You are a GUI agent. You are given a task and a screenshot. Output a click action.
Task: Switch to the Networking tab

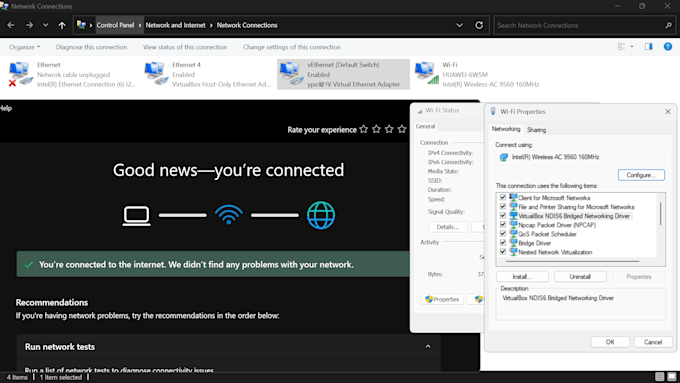click(506, 129)
